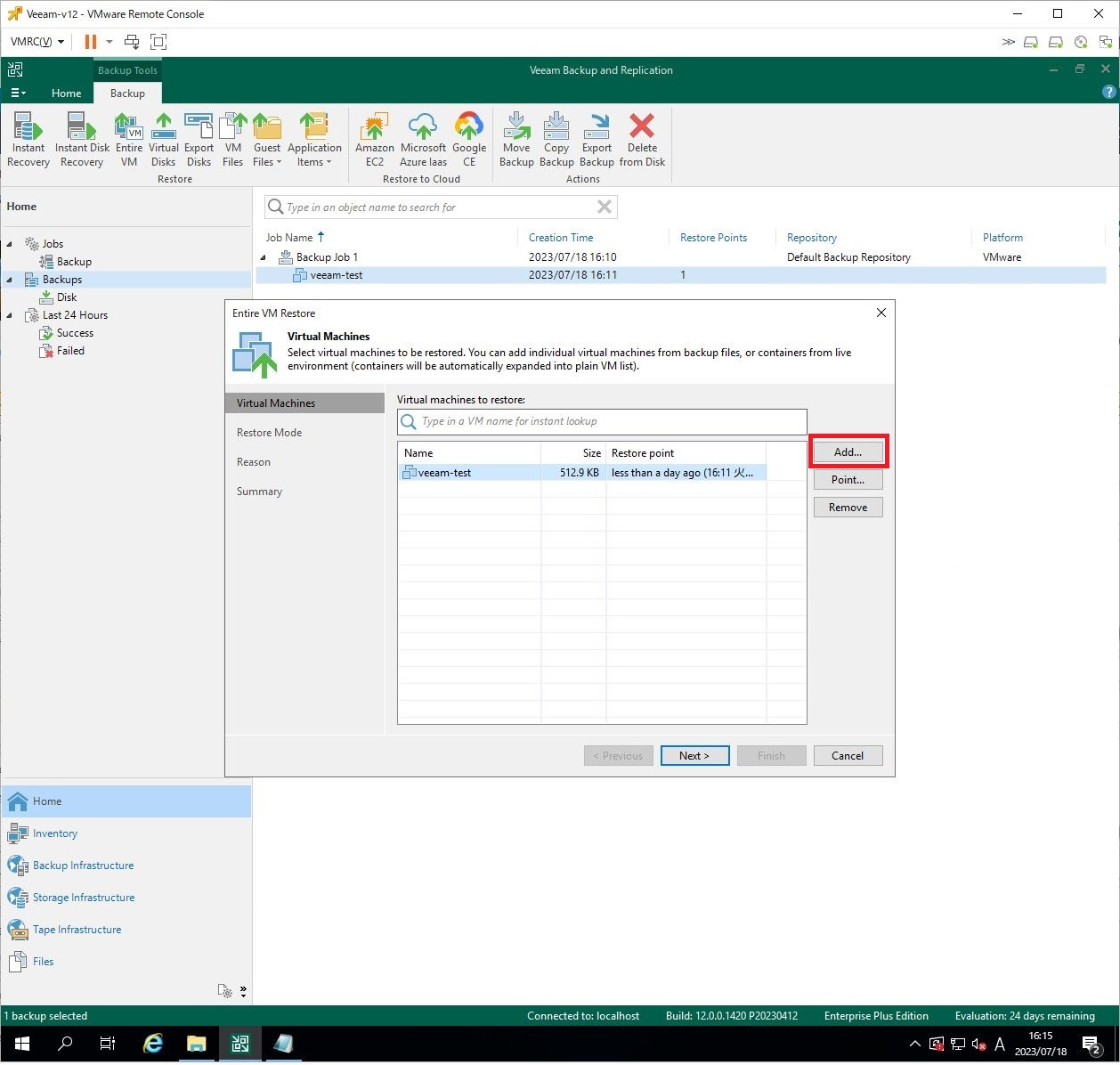Screen dimensions: 1120x1065
Task: Click Export Backup action icon
Action: [597, 140]
